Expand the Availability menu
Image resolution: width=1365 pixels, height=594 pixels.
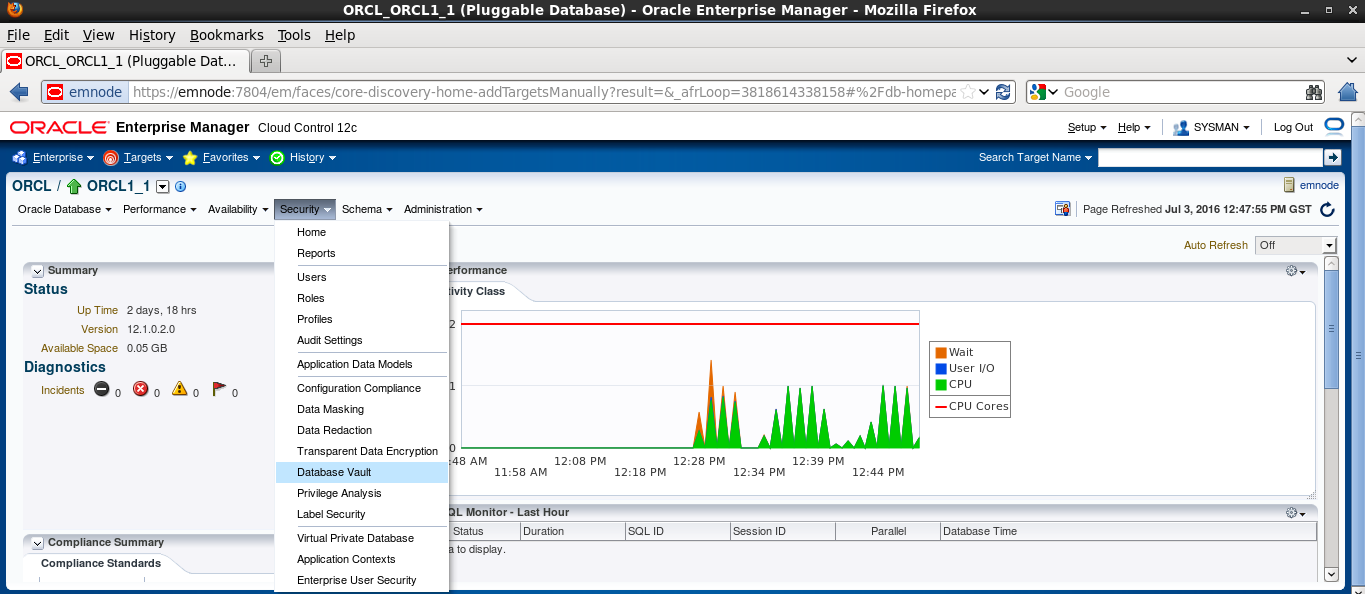238,209
